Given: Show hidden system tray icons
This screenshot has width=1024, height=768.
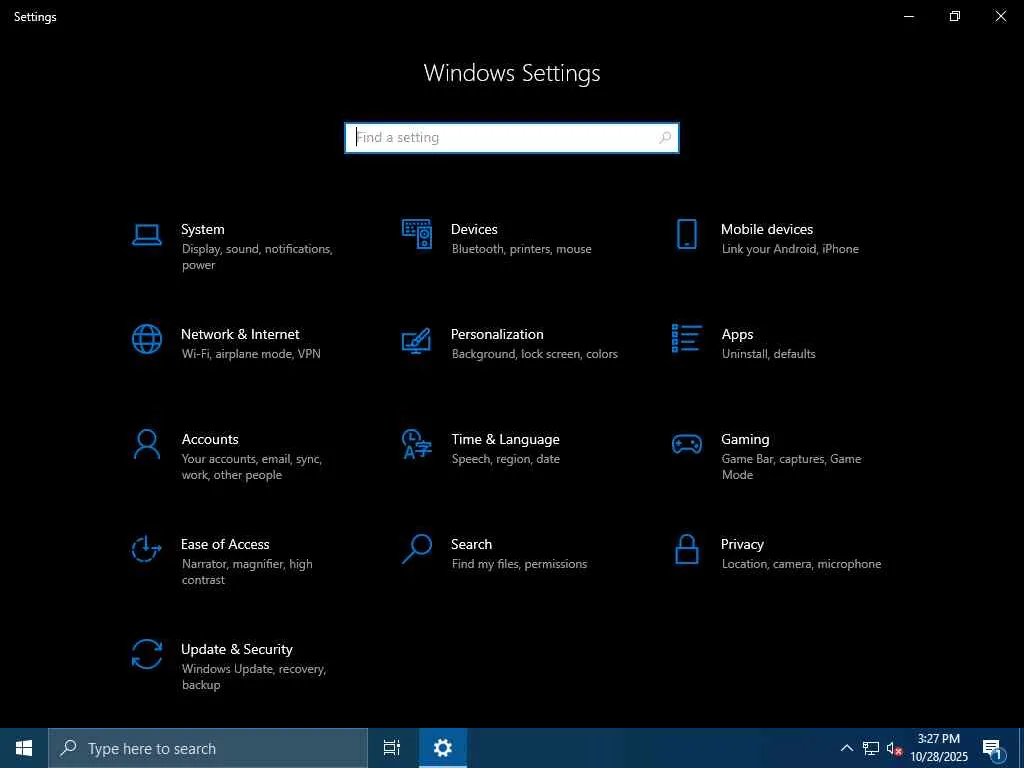Looking at the screenshot, I should (x=846, y=748).
